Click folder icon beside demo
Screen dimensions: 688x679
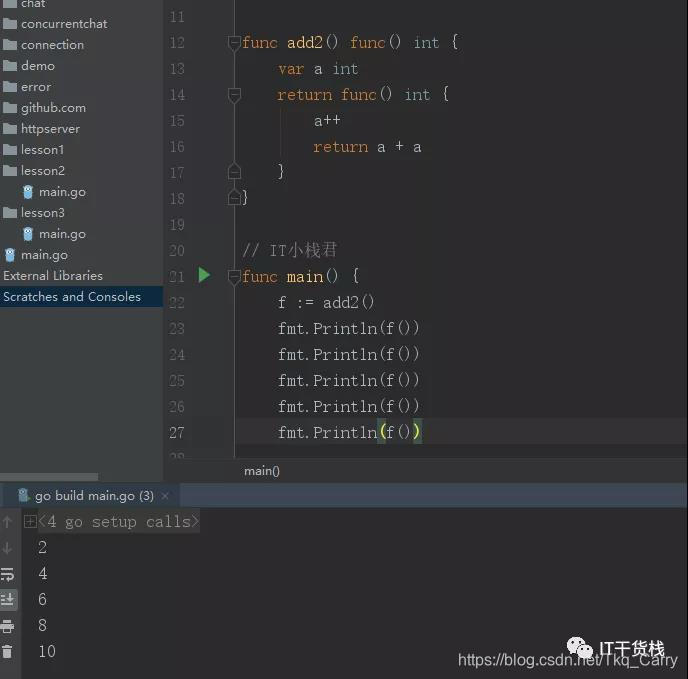(10, 66)
